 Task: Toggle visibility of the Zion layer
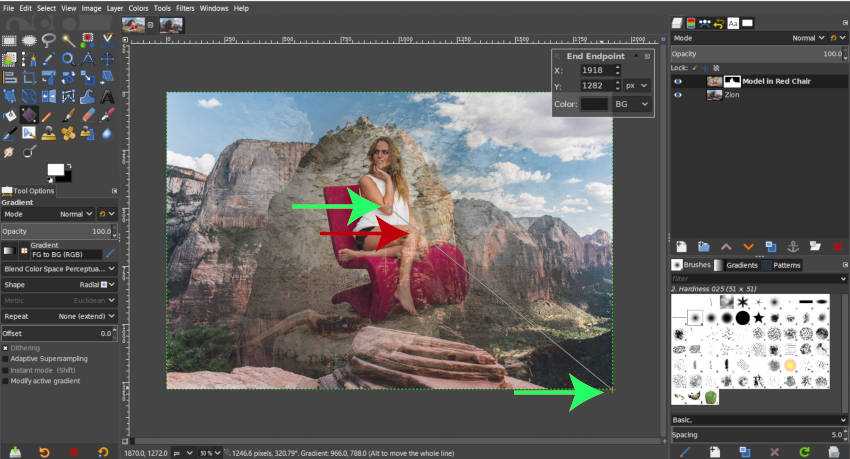[678, 95]
